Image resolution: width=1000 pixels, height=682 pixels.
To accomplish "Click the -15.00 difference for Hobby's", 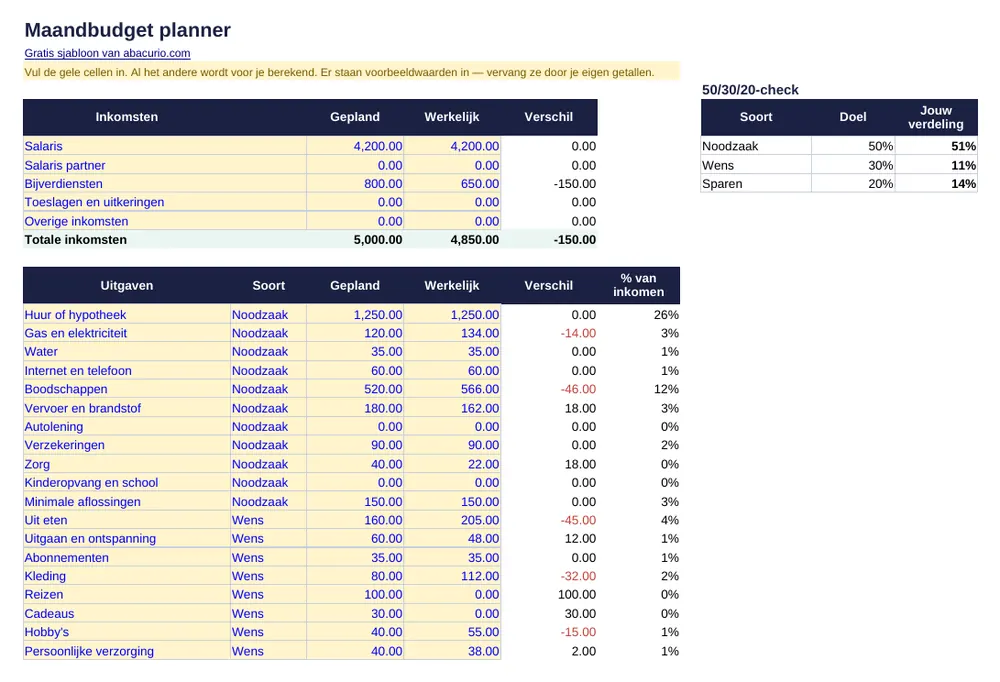I will click(549, 632).
